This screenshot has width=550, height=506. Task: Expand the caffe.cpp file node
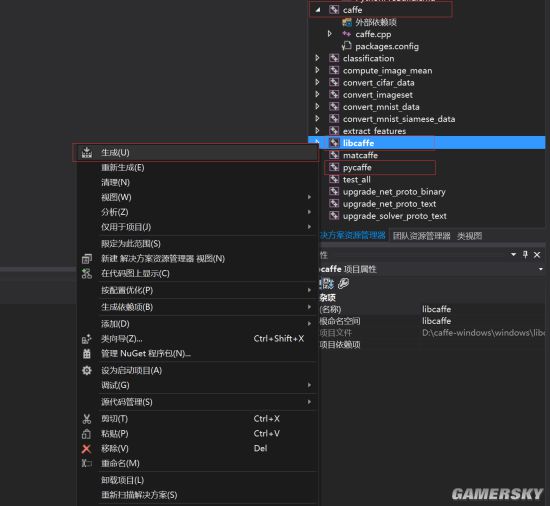click(x=330, y=34)
